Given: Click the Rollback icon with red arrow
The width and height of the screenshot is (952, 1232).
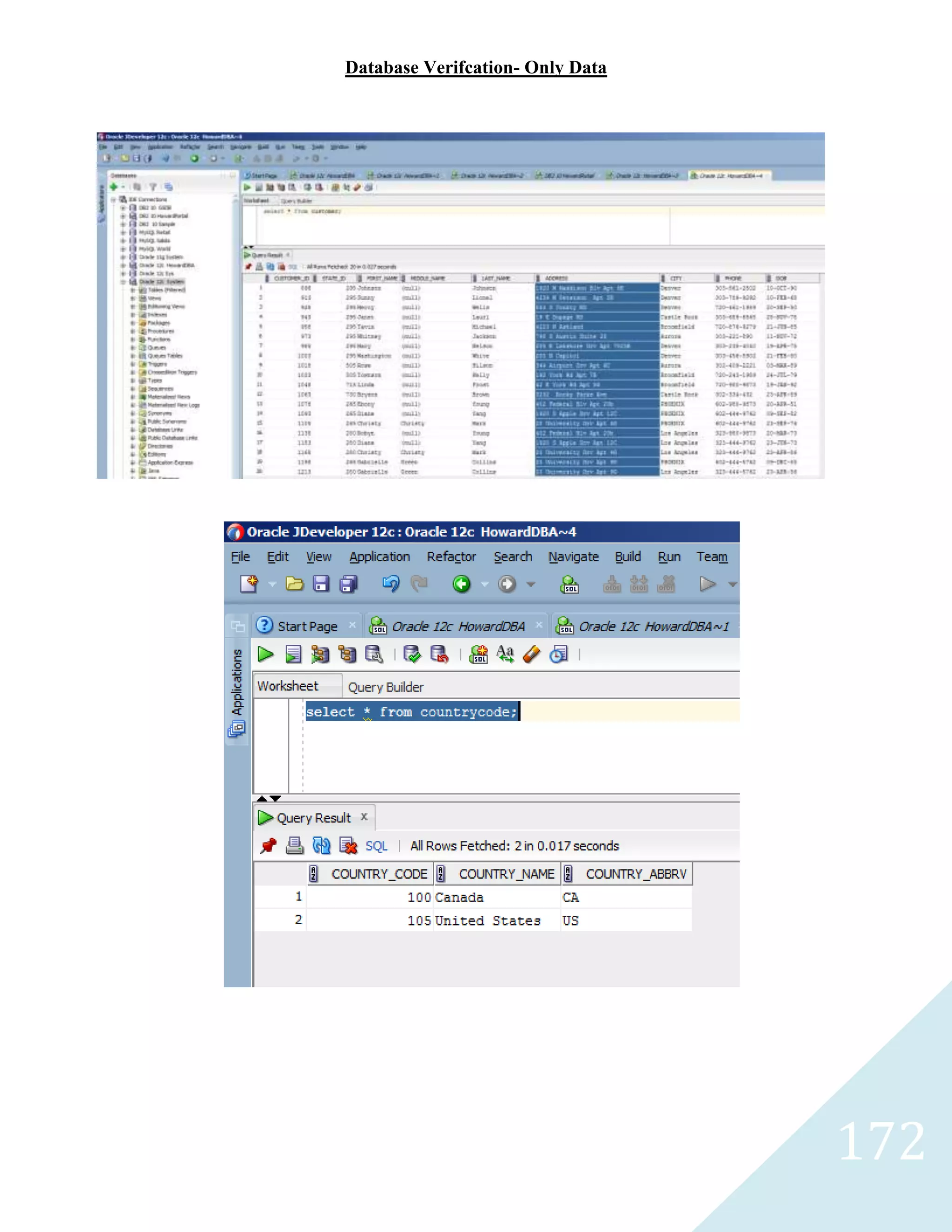Looking at the screenshot, I should [439, 655].
